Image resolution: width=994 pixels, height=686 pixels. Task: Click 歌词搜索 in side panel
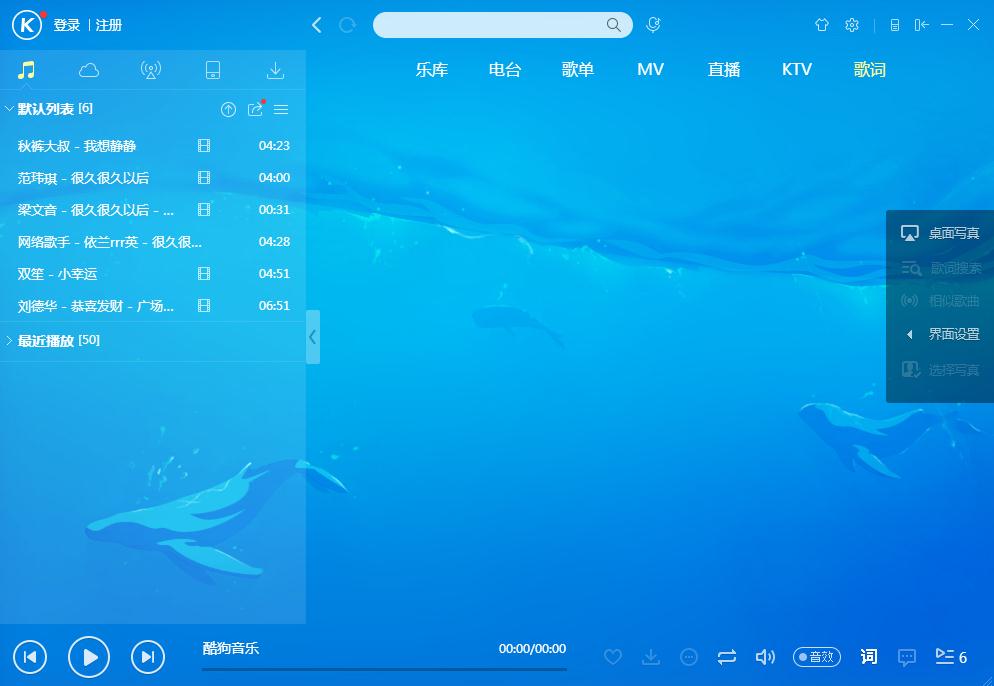pos(940,268)
